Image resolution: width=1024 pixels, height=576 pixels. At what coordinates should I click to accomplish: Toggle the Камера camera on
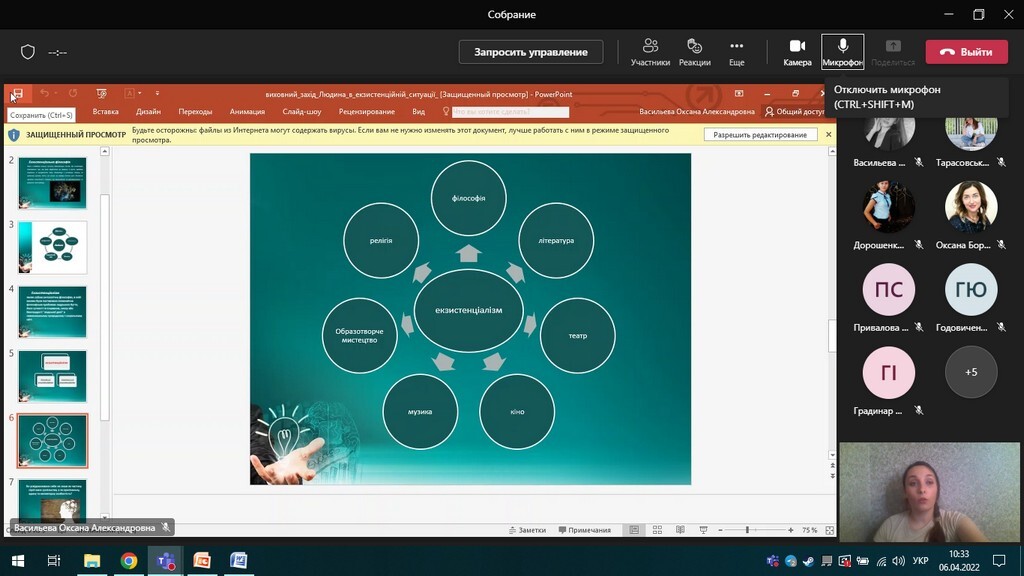point(797,51)
